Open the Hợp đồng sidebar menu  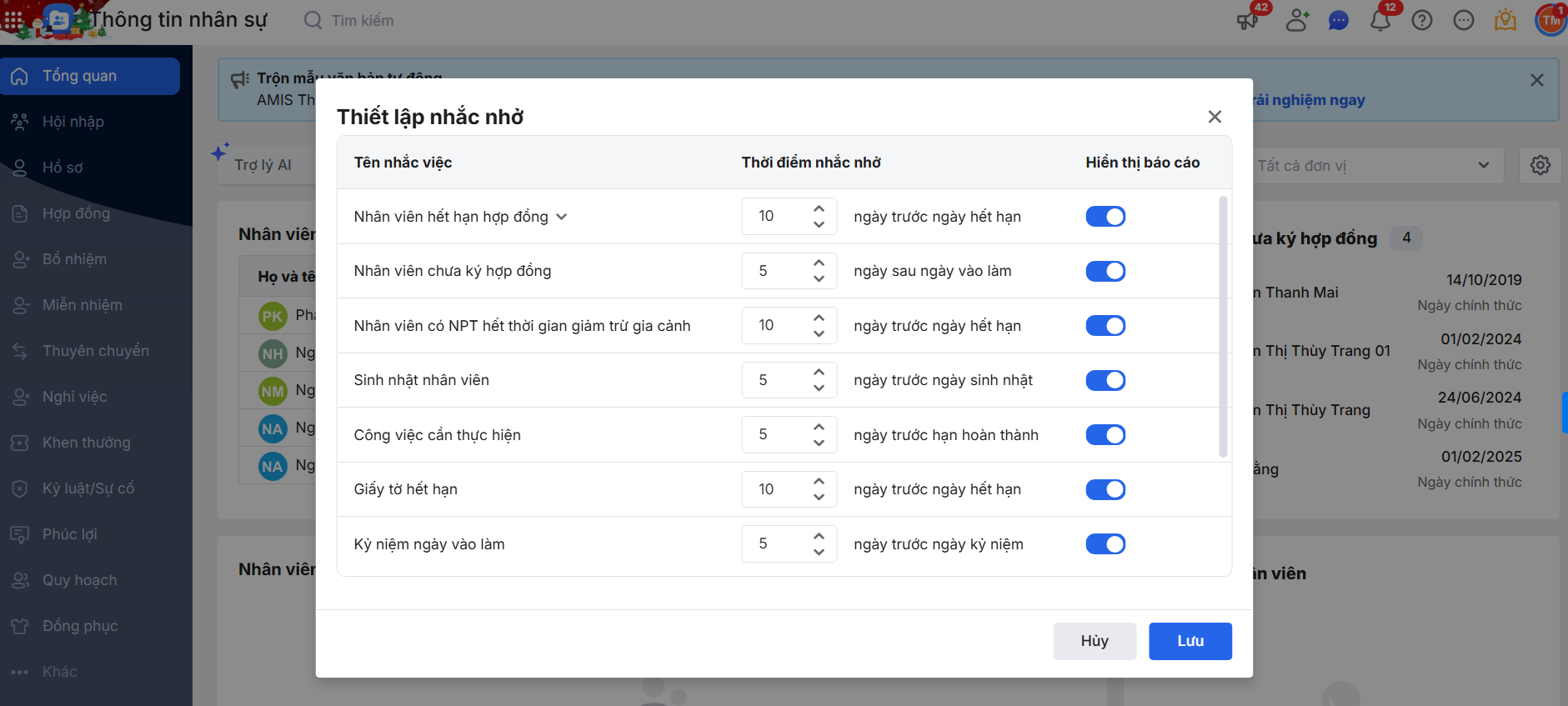tap(76, 213)
